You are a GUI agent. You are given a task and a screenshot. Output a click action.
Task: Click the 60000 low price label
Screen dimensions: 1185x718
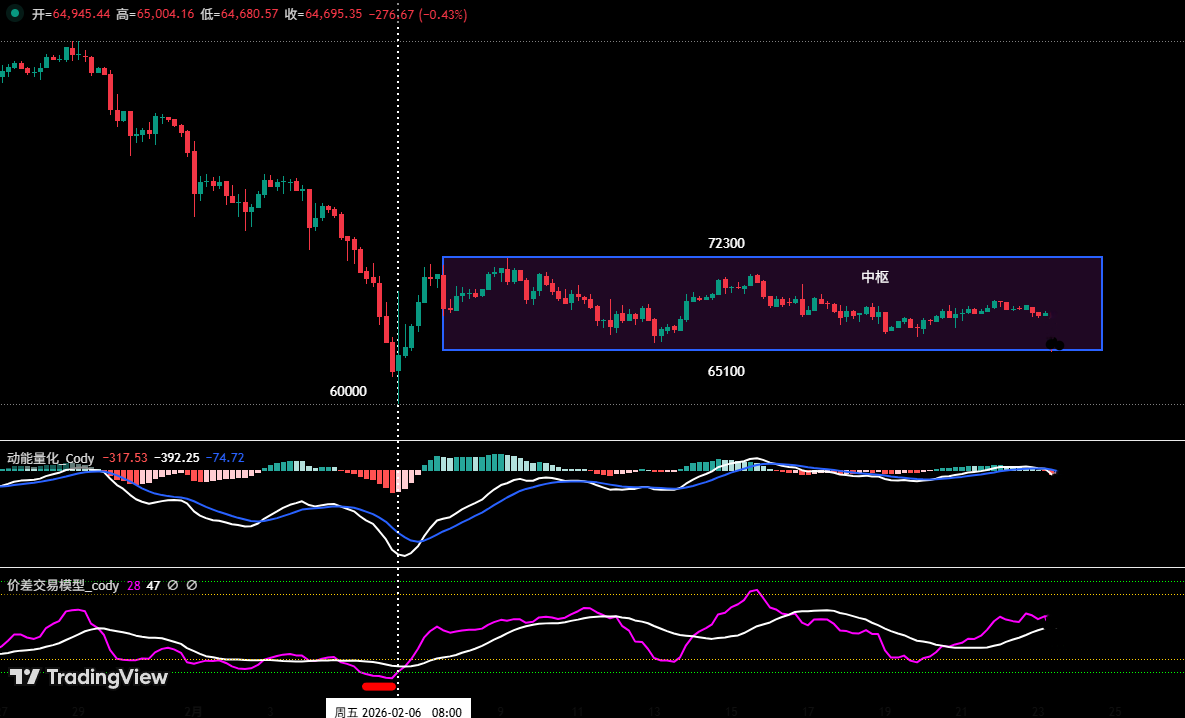[347, 391]
